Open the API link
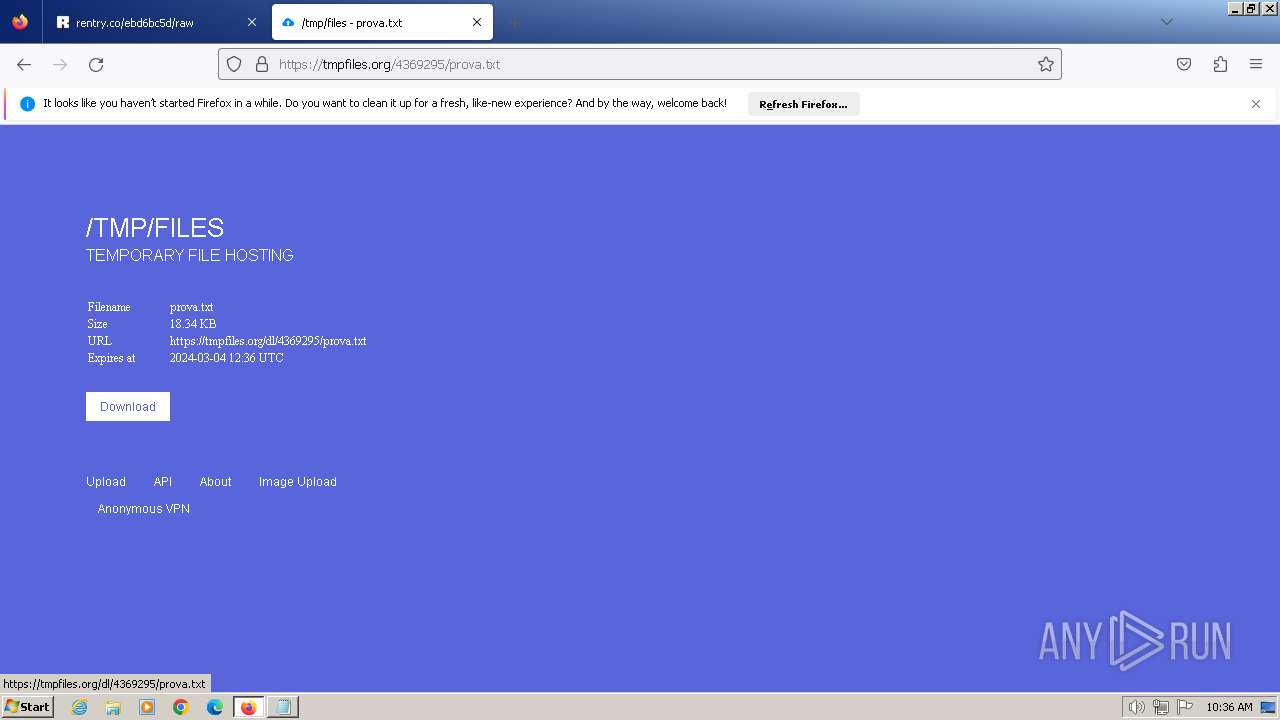The height and width of the screenshot is (720, 1280). 163,482
